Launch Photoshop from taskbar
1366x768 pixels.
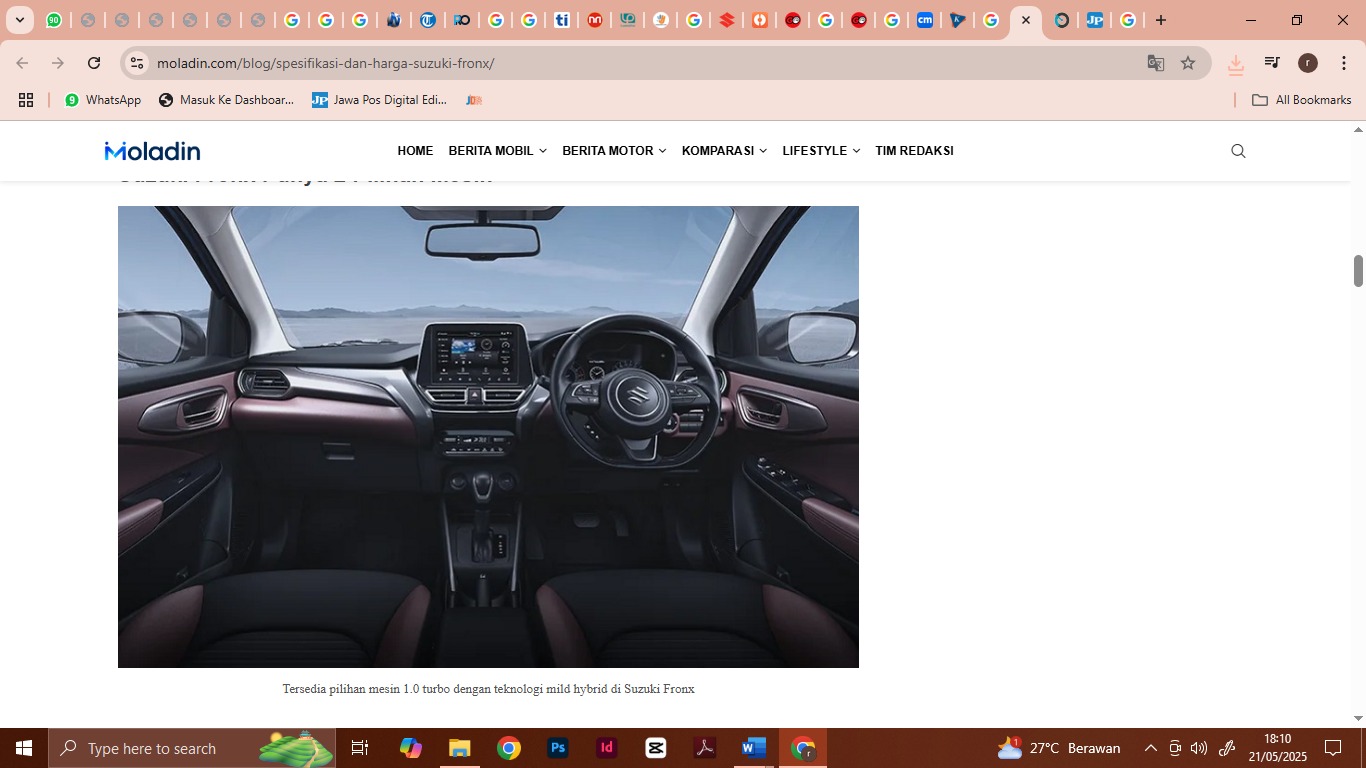click(558, 748)
